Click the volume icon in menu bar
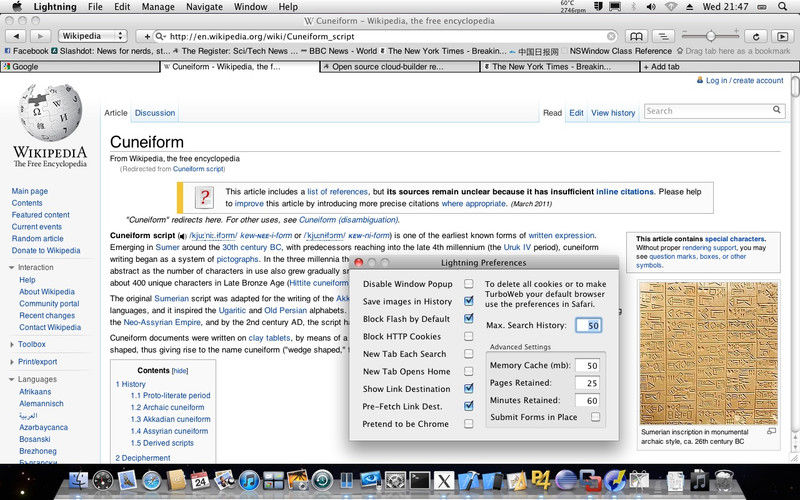 tap(651, 7)
